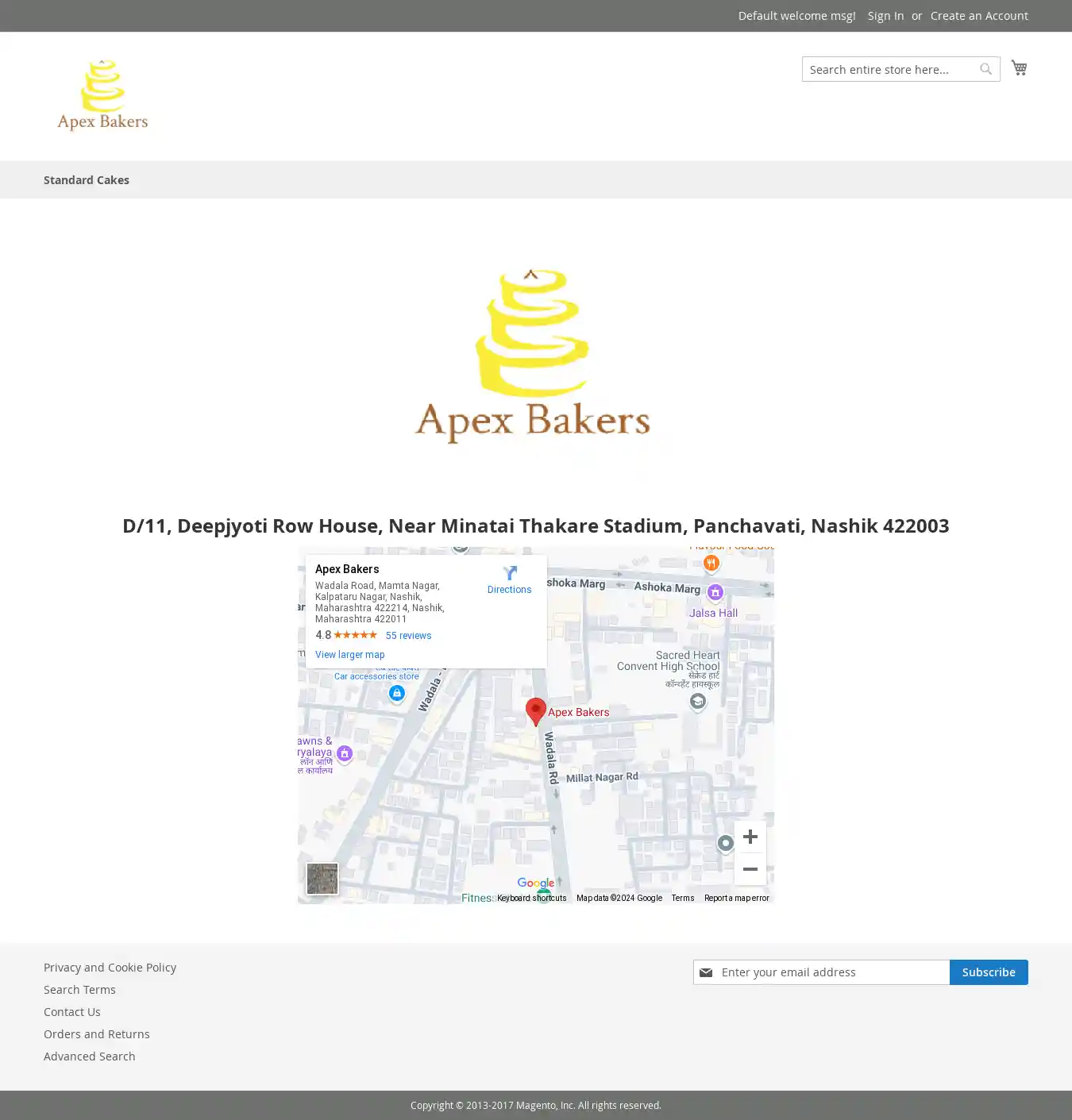Focus the newsletter email address field
The image size is (1072, 1120).
(x=831, y=972)
